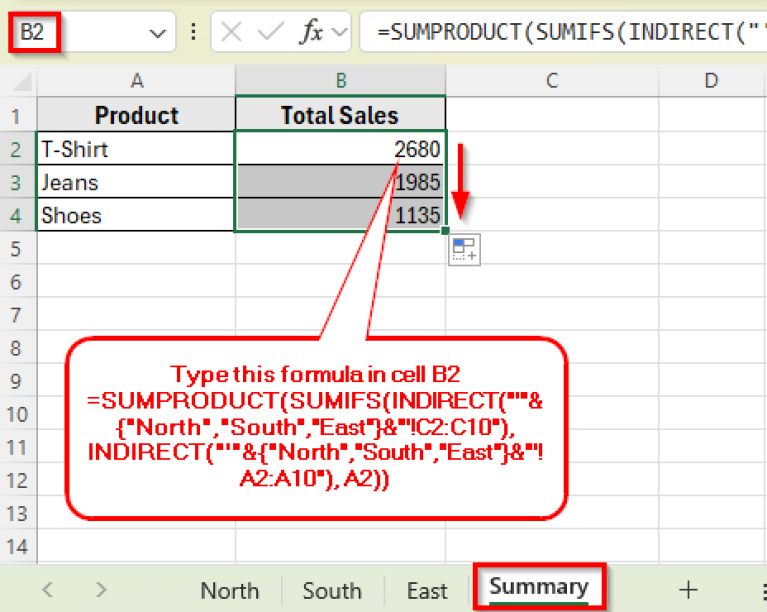Click the Enter checkmark icon in formula bar
The width and height of the screenshot is (767, 612).
pyautogui.click(x=267, y=32)
